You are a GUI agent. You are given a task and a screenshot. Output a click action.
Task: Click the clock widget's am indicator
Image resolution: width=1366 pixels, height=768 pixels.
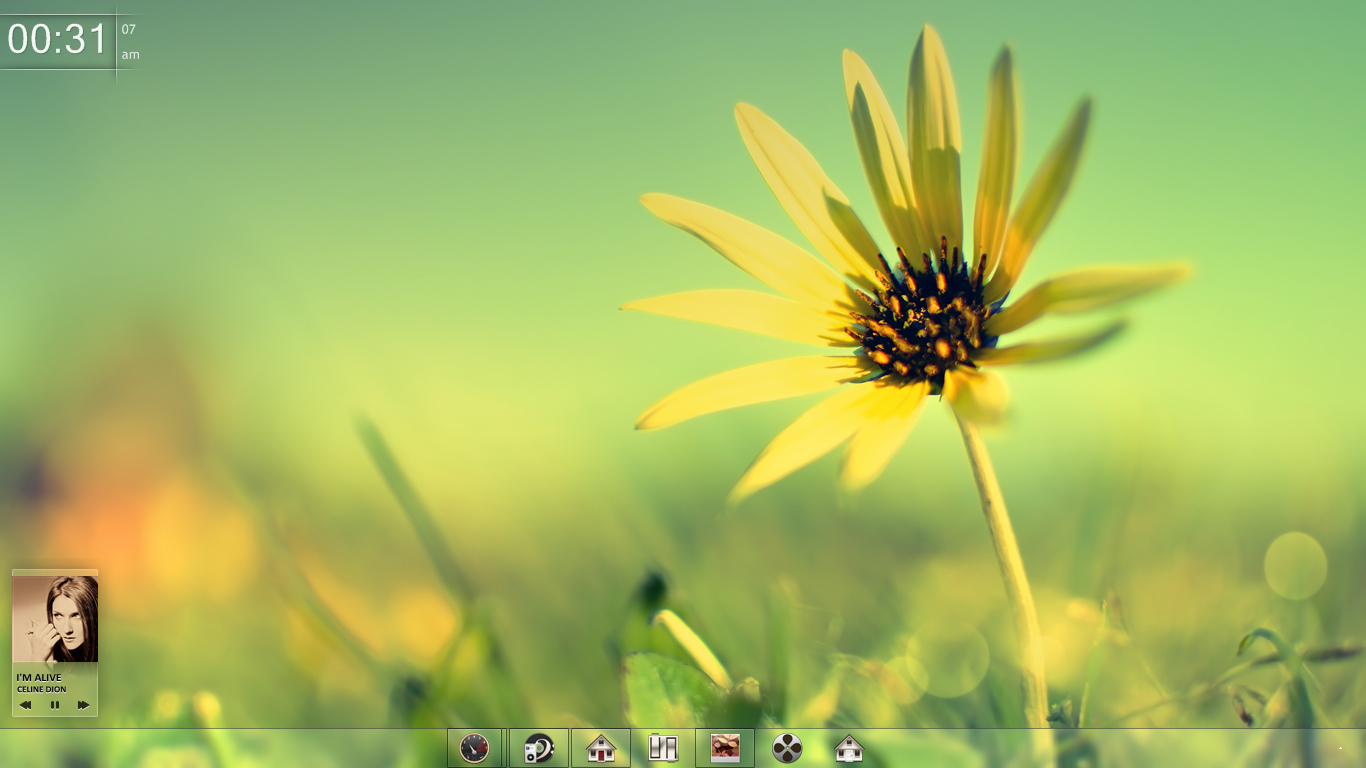(x=131, y=55)
